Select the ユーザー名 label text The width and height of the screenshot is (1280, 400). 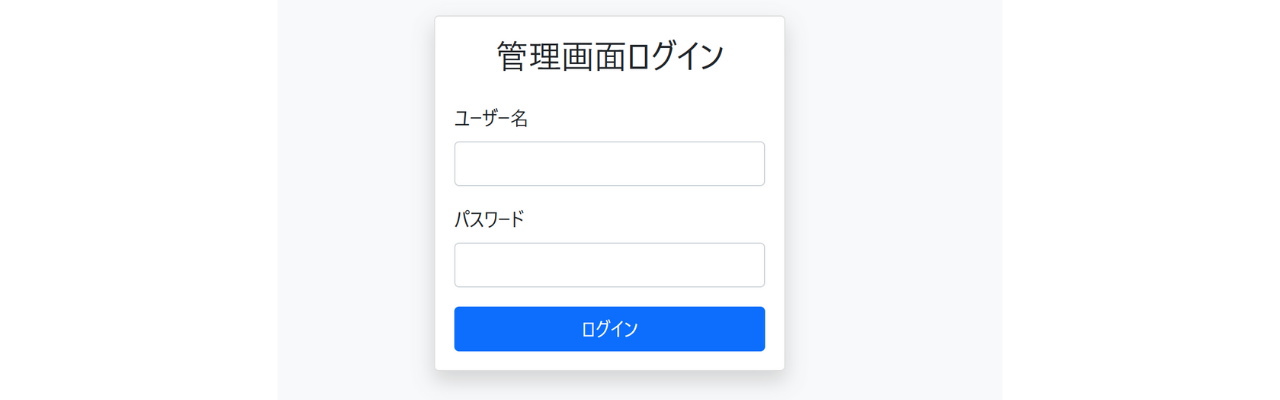click(491, 119)
